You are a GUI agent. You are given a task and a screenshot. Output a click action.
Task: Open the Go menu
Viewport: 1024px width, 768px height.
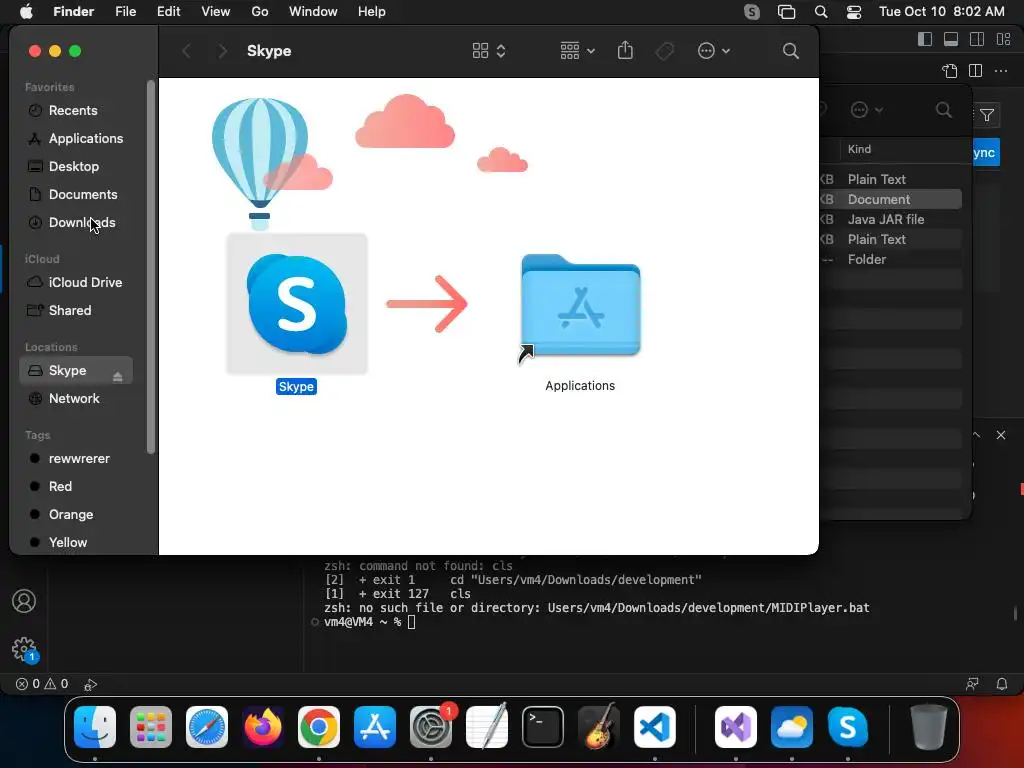coord(260,12)
